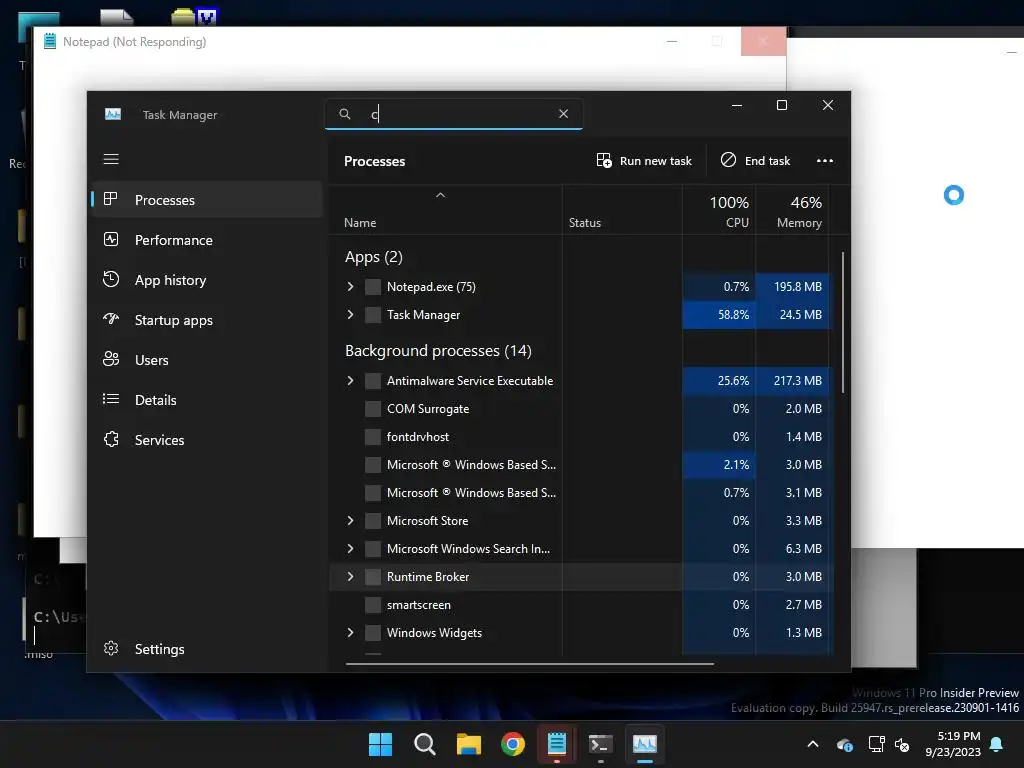The height and width of the screenshot is (768, 1024).
Task: Open Task Manager Settings
Action: (x=208, y=648)
